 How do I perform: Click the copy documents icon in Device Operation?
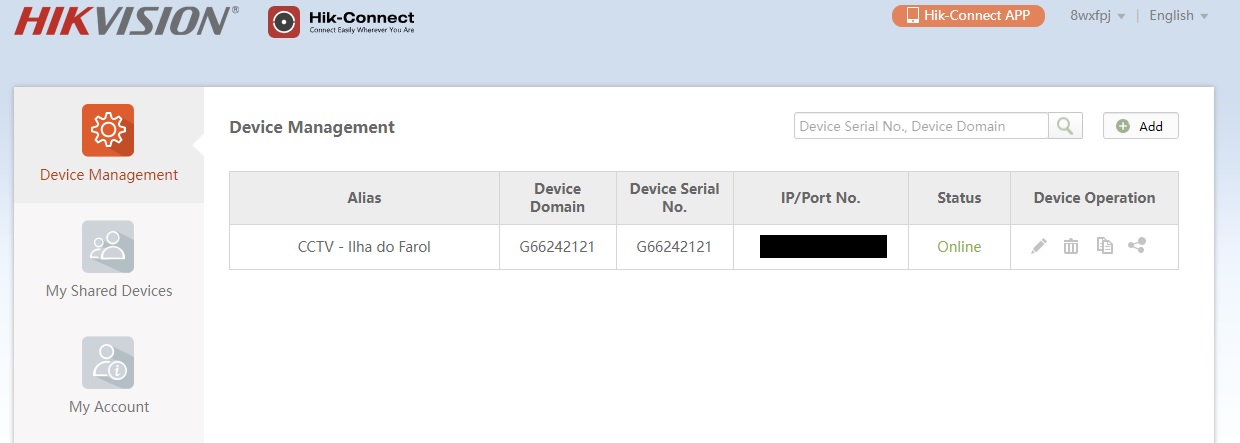pos(1104,246)
